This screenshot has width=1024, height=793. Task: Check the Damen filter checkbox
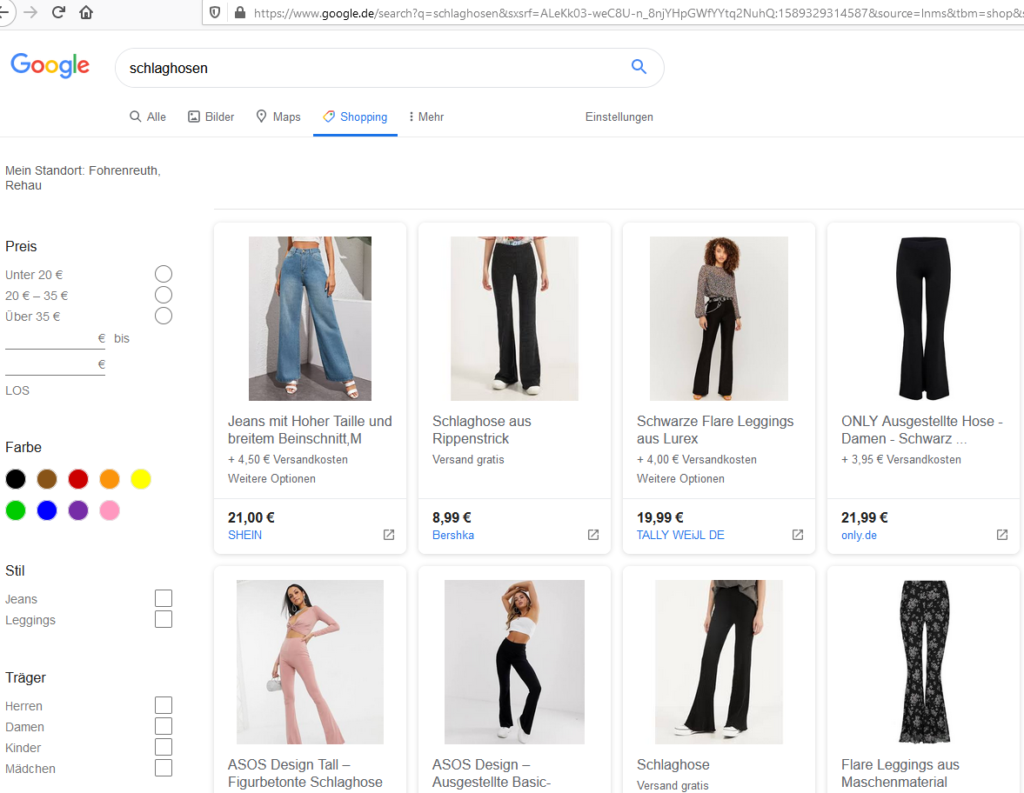163,726
